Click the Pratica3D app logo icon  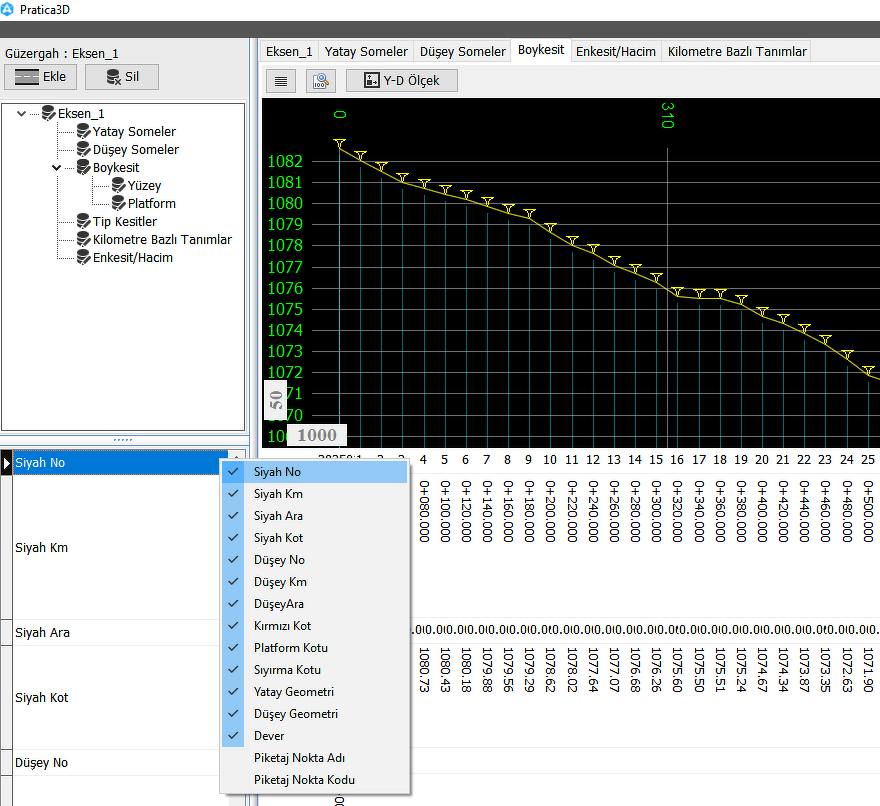coord(9,9)
